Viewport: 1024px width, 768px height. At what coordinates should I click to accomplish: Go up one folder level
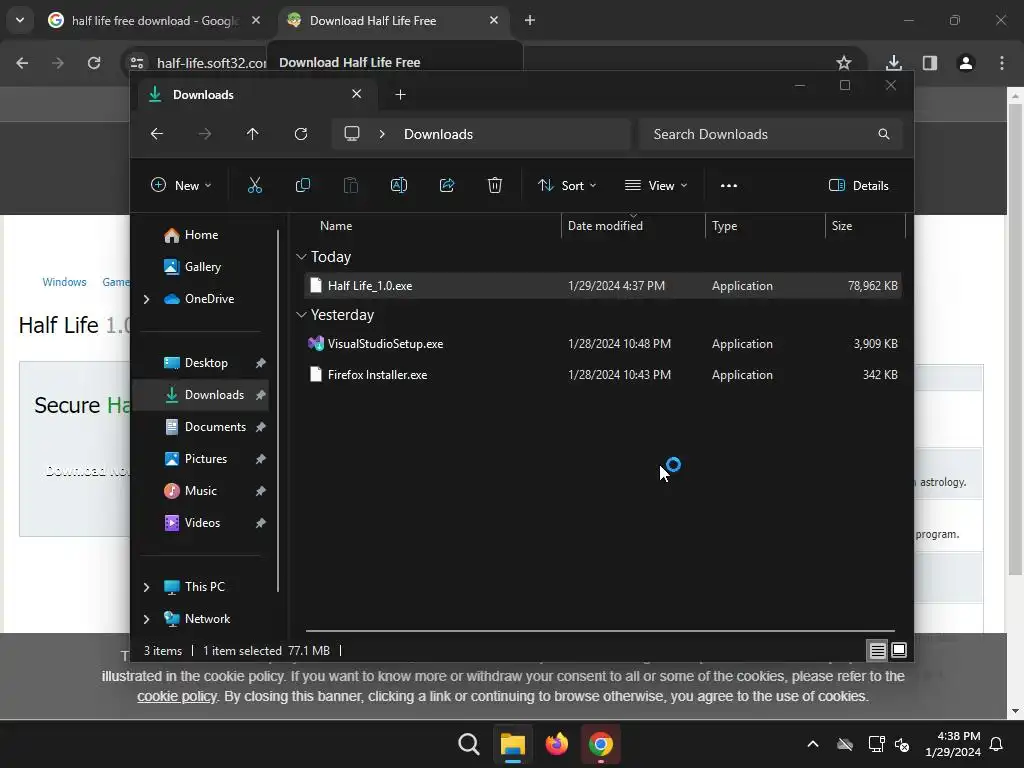click(253, 134)
